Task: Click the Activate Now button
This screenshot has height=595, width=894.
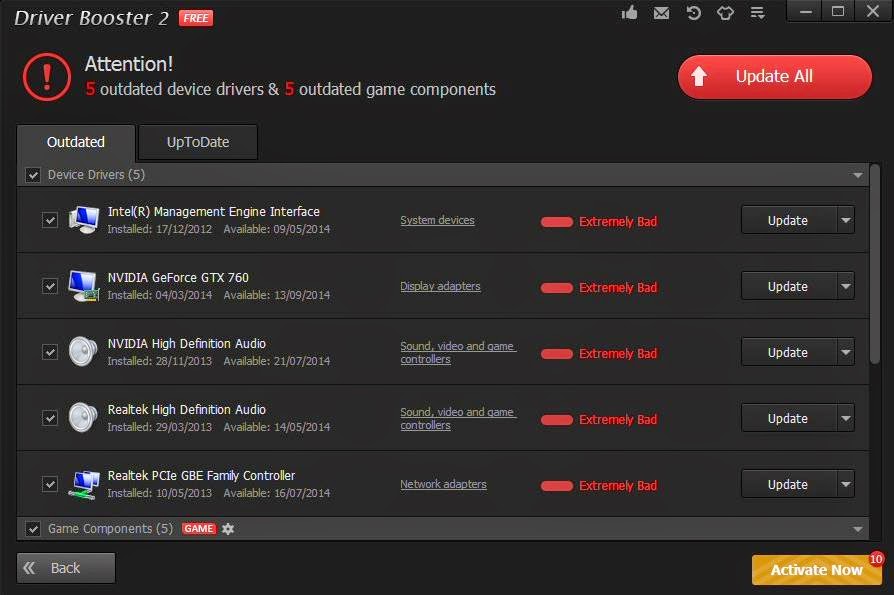Action: coord(816,570)
